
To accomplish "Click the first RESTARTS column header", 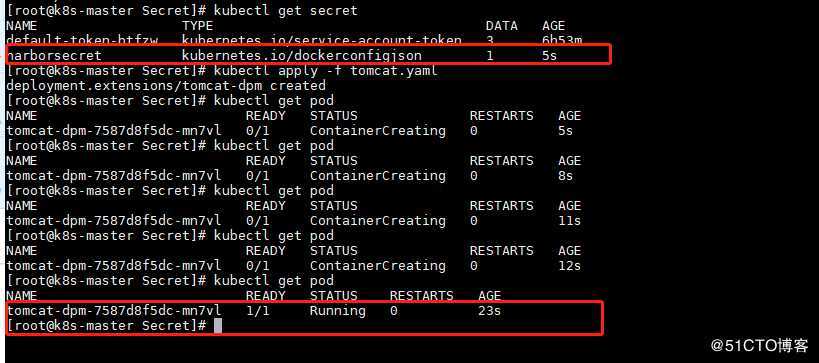I will pyautogui.click(x=501, y=115).
